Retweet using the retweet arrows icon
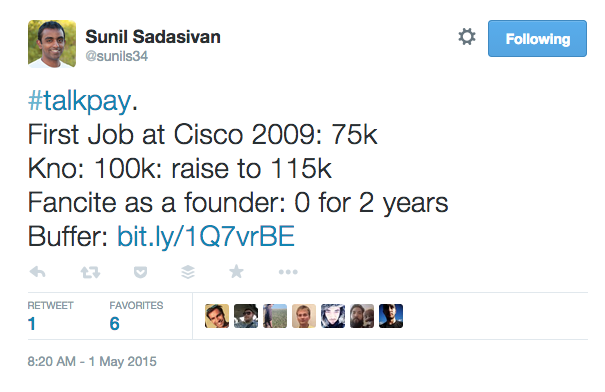The image size is (605, 392). tap(90, 272)
